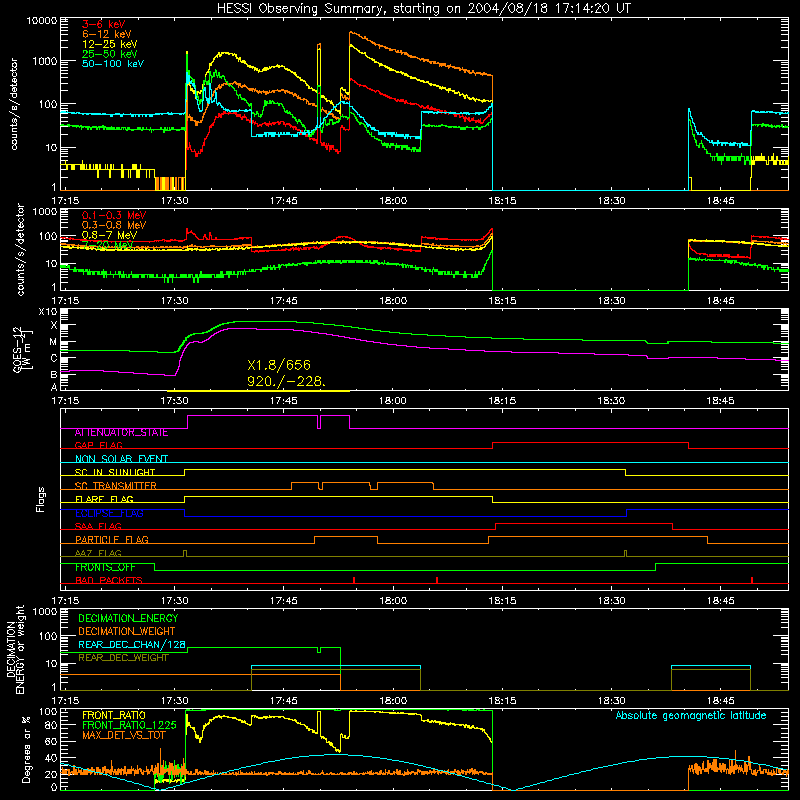
Task: Select the red 3-6 keV legend label
Action: [104, 24]
